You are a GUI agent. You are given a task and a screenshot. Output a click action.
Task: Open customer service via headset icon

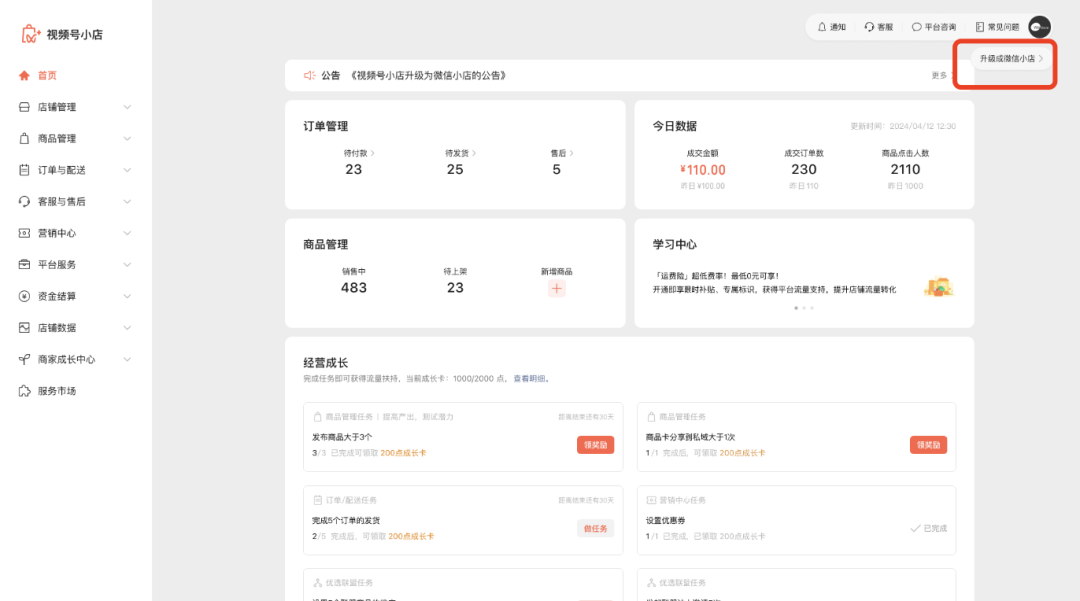pos(869,27)
